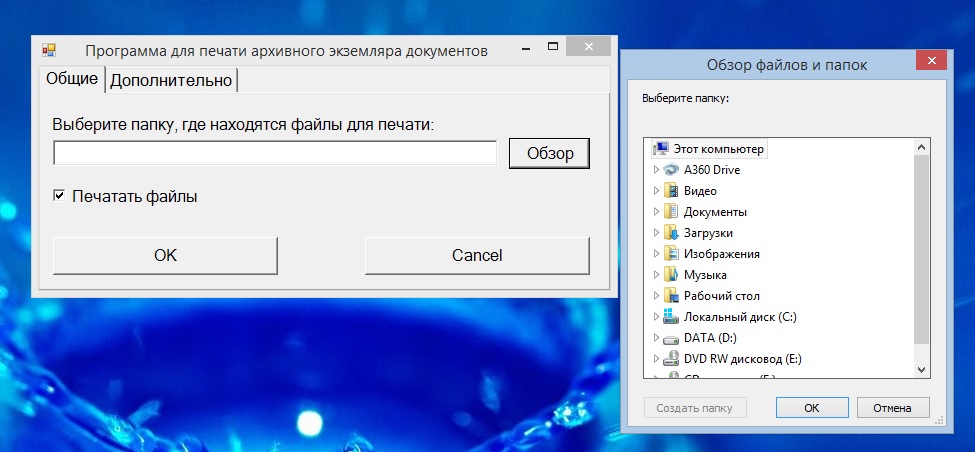Expand the Рабочий стол tree node
Image resolution: width=975 pixels, height=452 pixels.
tap(656, 296)
